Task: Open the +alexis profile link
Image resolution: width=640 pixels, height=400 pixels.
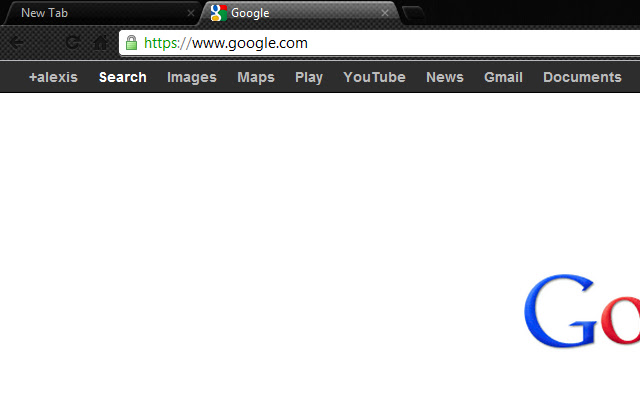Action: 53,77
